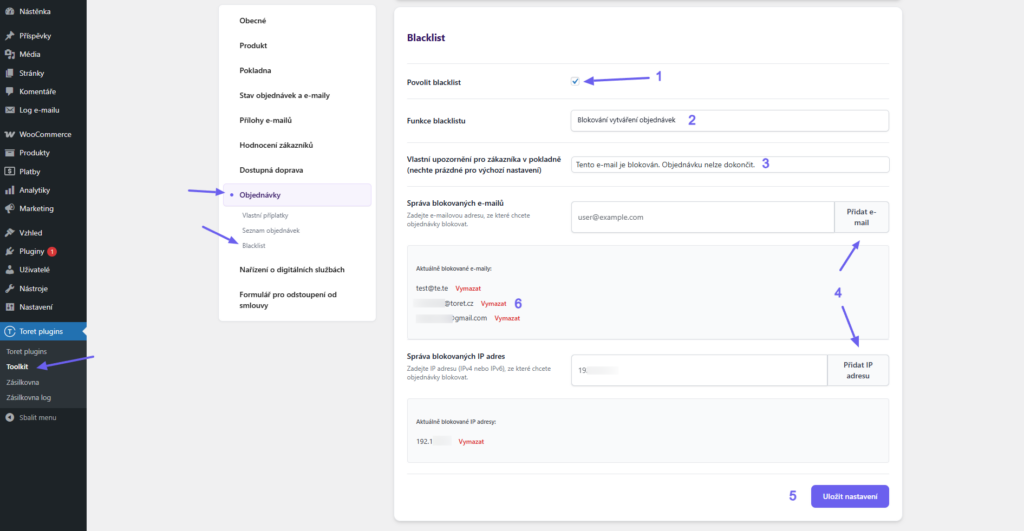Click the Marketing megaphone icon
This screenshot has height=531, width=1024.
[10, 208]
